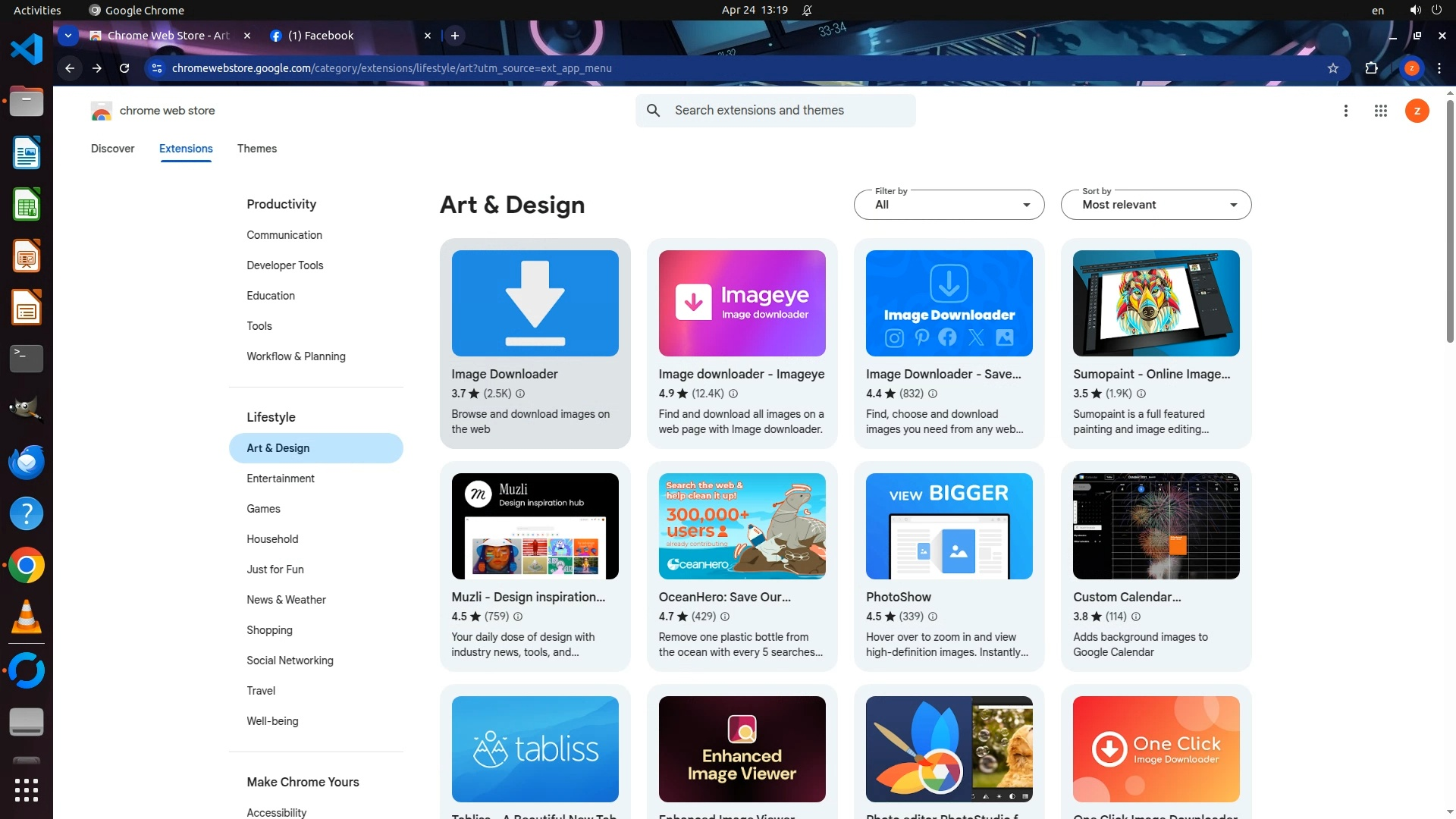Image resolution: width=1456 pixels, height=819 pixels.
Task: Open the Extensions puzzle icon in toolbar
Action: pos(1371,68)
